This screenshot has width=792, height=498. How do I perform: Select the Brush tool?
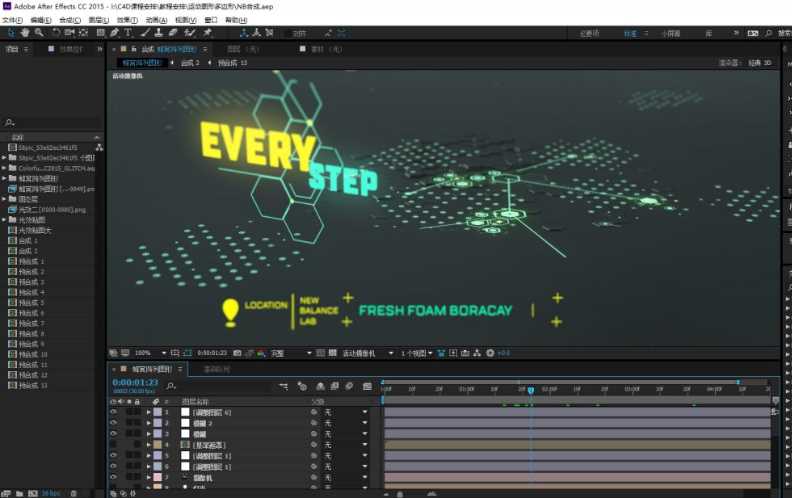145,33
